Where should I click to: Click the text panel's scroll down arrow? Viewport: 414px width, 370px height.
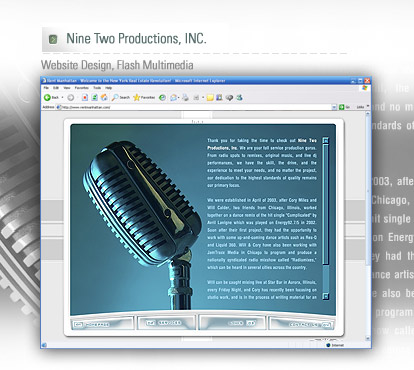pyautogui.click(x=326, y=296)
